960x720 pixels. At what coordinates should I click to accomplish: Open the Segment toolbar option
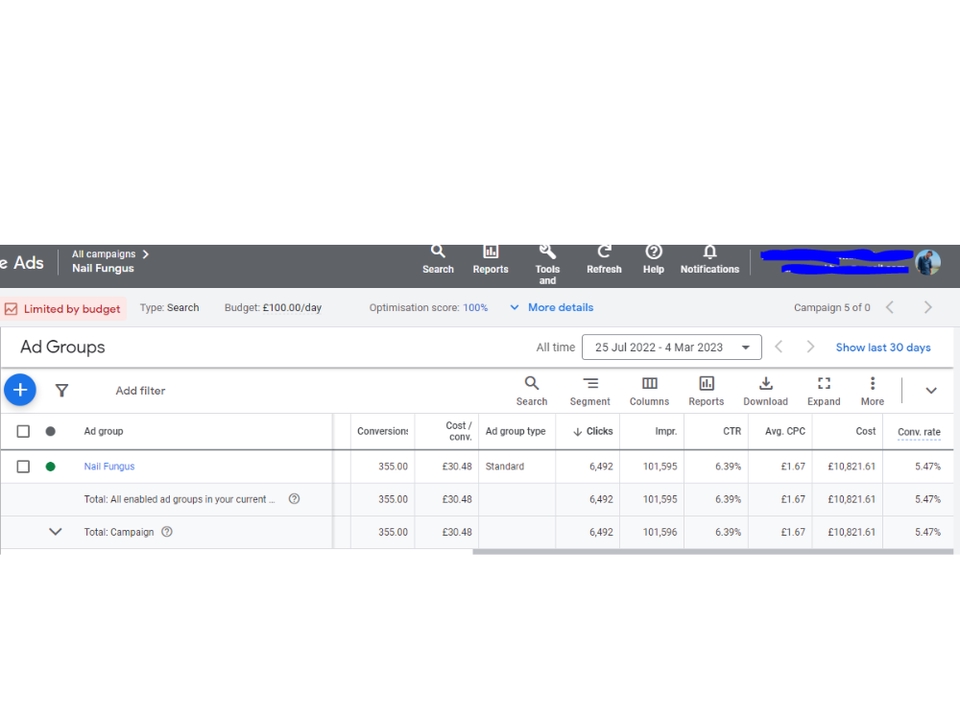coord(590,391)
